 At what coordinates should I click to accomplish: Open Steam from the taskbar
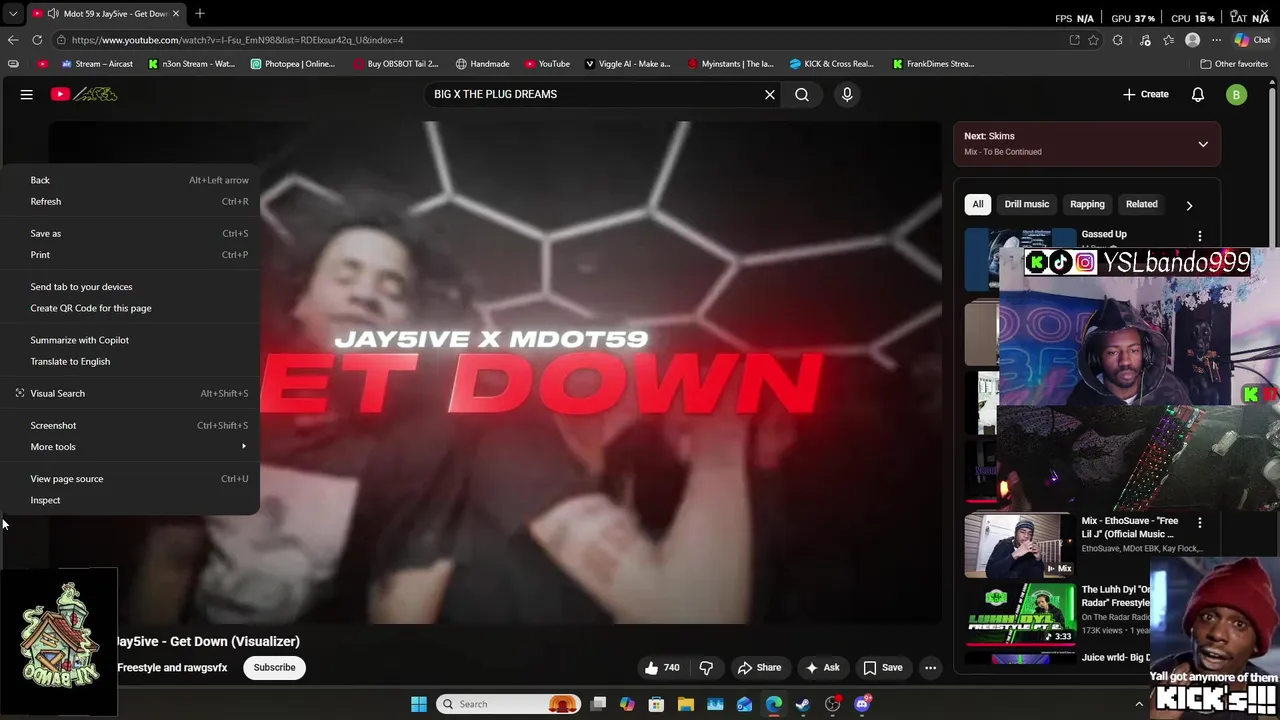coord(803,704)
